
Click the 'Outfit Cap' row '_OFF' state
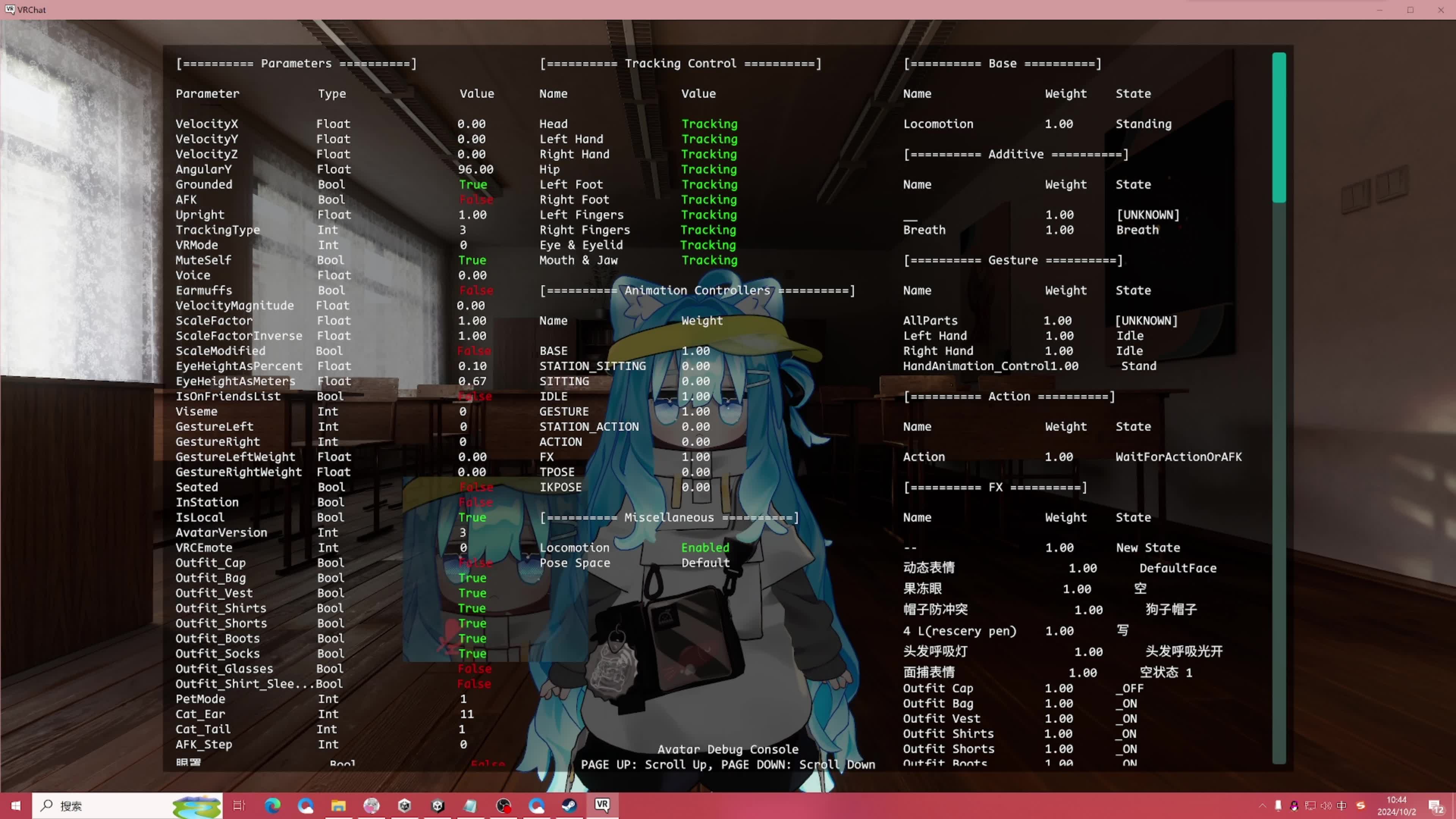[1129, 689]
